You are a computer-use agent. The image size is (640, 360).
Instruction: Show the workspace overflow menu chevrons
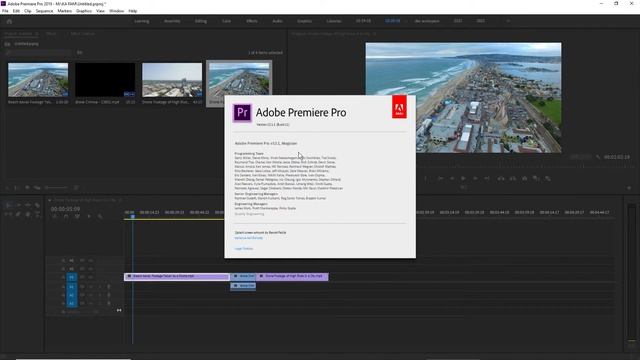click(508, 21)
